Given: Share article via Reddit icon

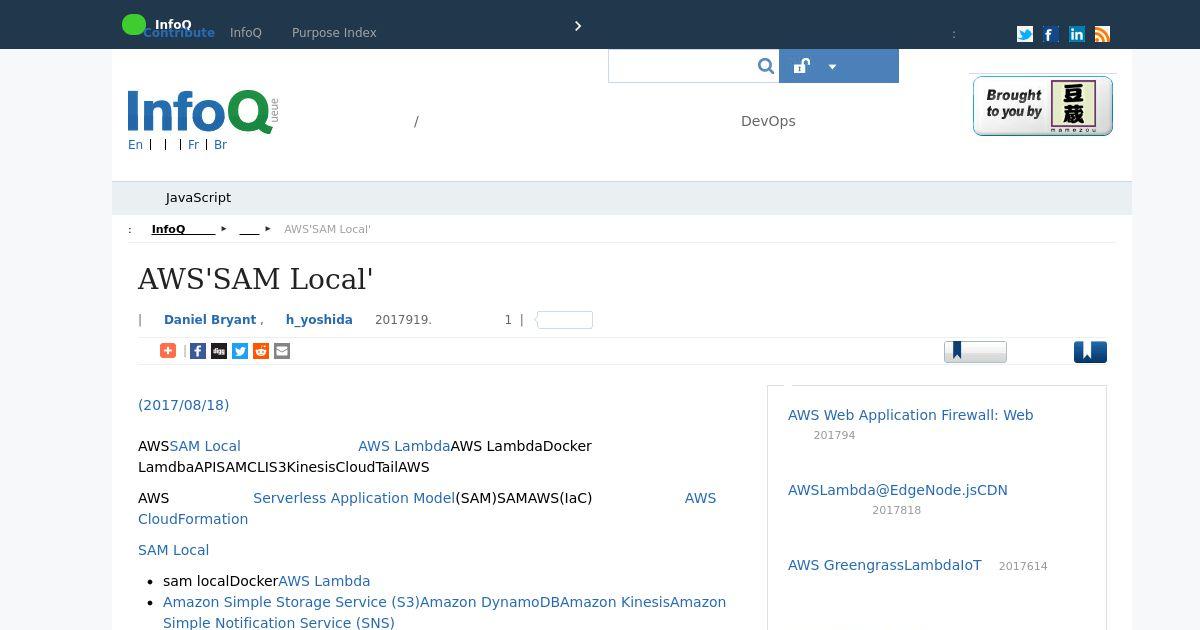Looking at the screenshot, I should pos(261,351).
